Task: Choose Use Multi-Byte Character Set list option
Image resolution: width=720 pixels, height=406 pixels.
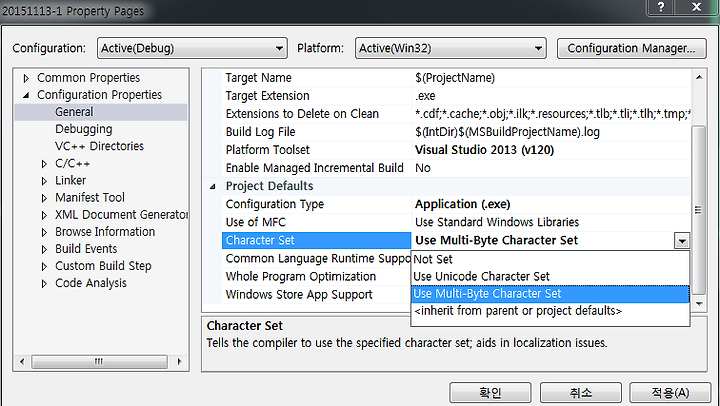Action: tap(550, 294)
